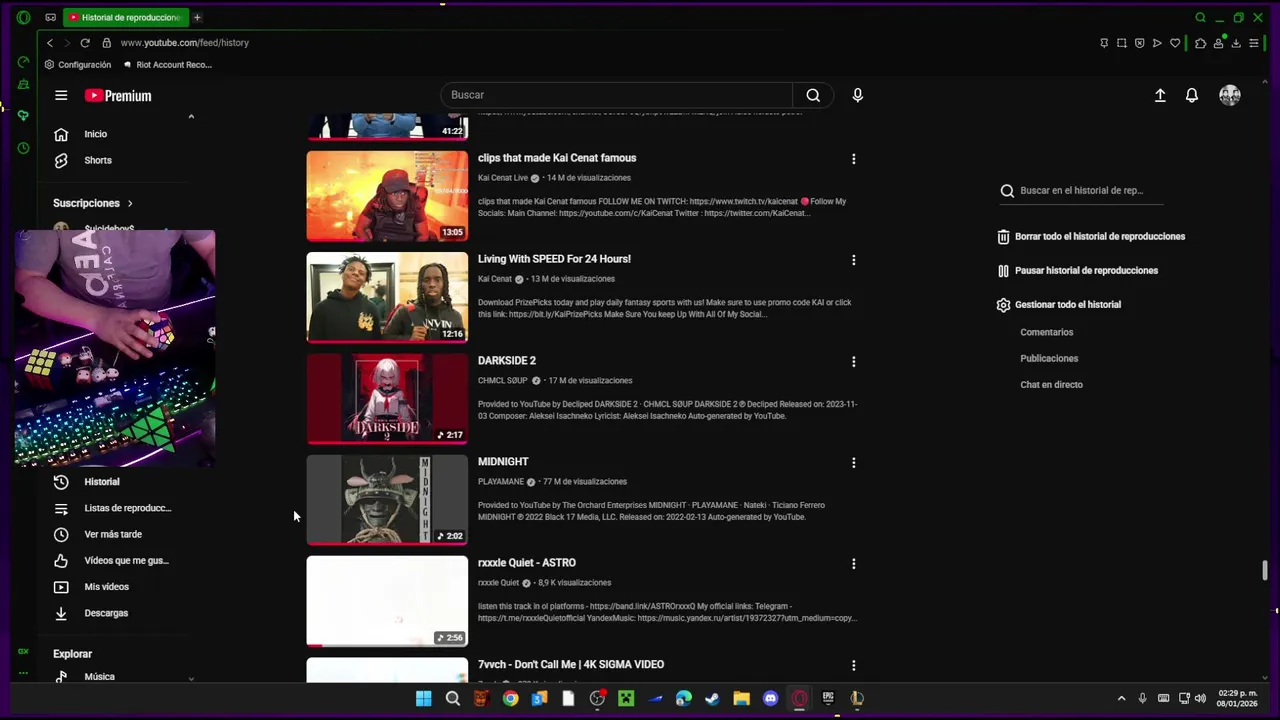Click the page scrollbar thumb
This screenshot has width=1280, height=720.
tap(1265, 570)
